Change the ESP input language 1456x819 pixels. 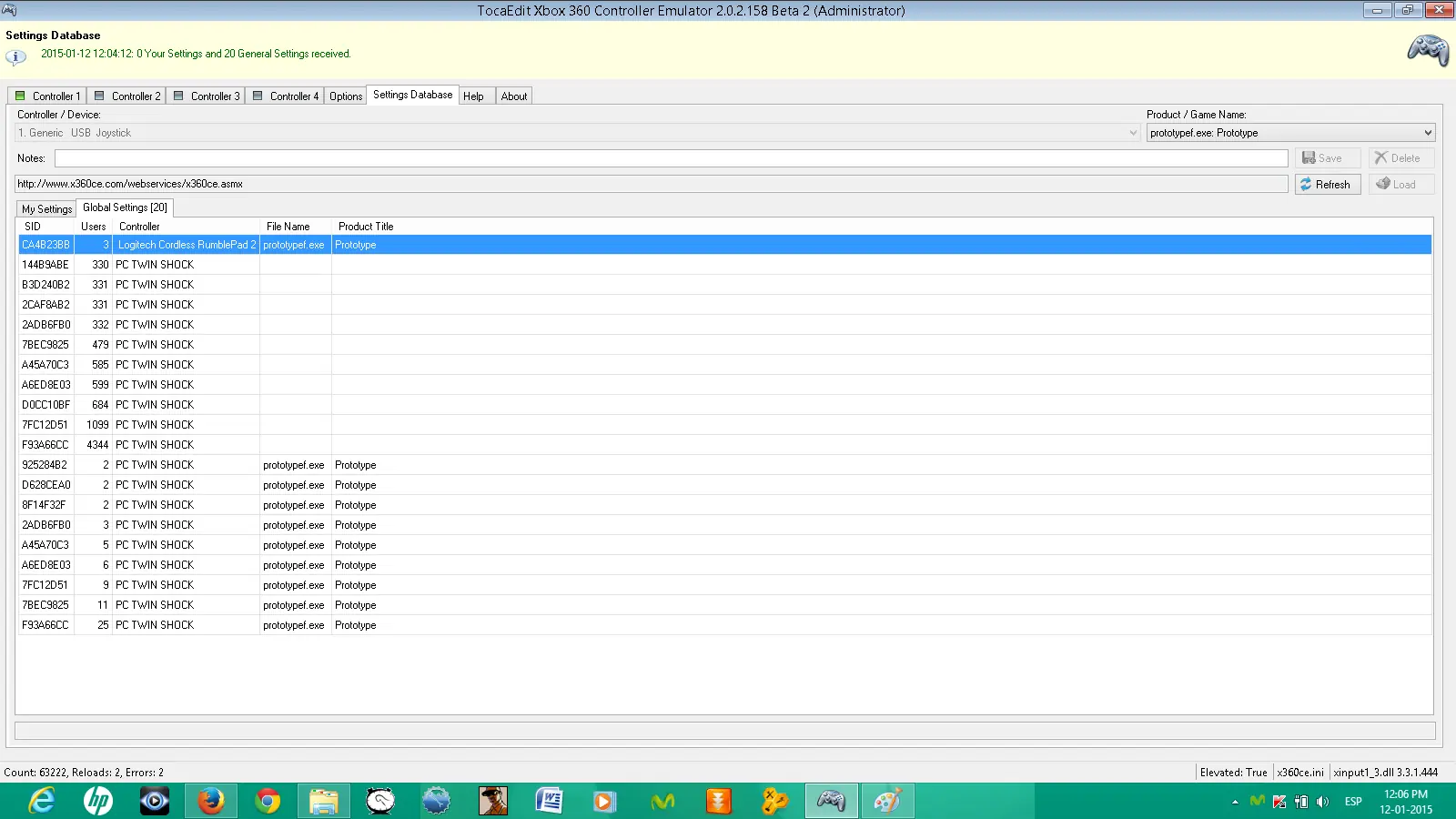tap(1354, 802)
